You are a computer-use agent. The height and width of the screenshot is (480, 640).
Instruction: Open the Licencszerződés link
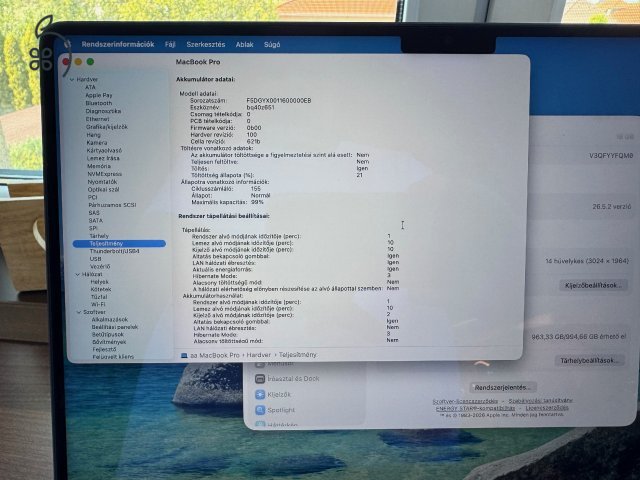(x=547, y=408)
